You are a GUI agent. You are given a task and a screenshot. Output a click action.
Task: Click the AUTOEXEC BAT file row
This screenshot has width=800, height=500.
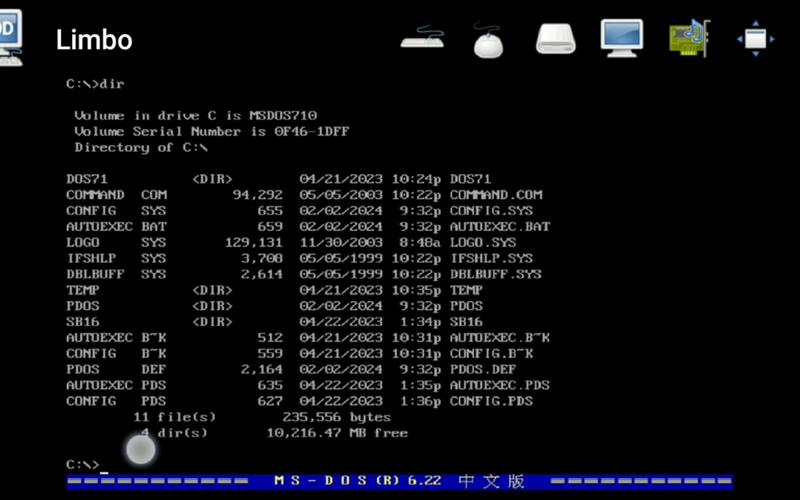308,227
